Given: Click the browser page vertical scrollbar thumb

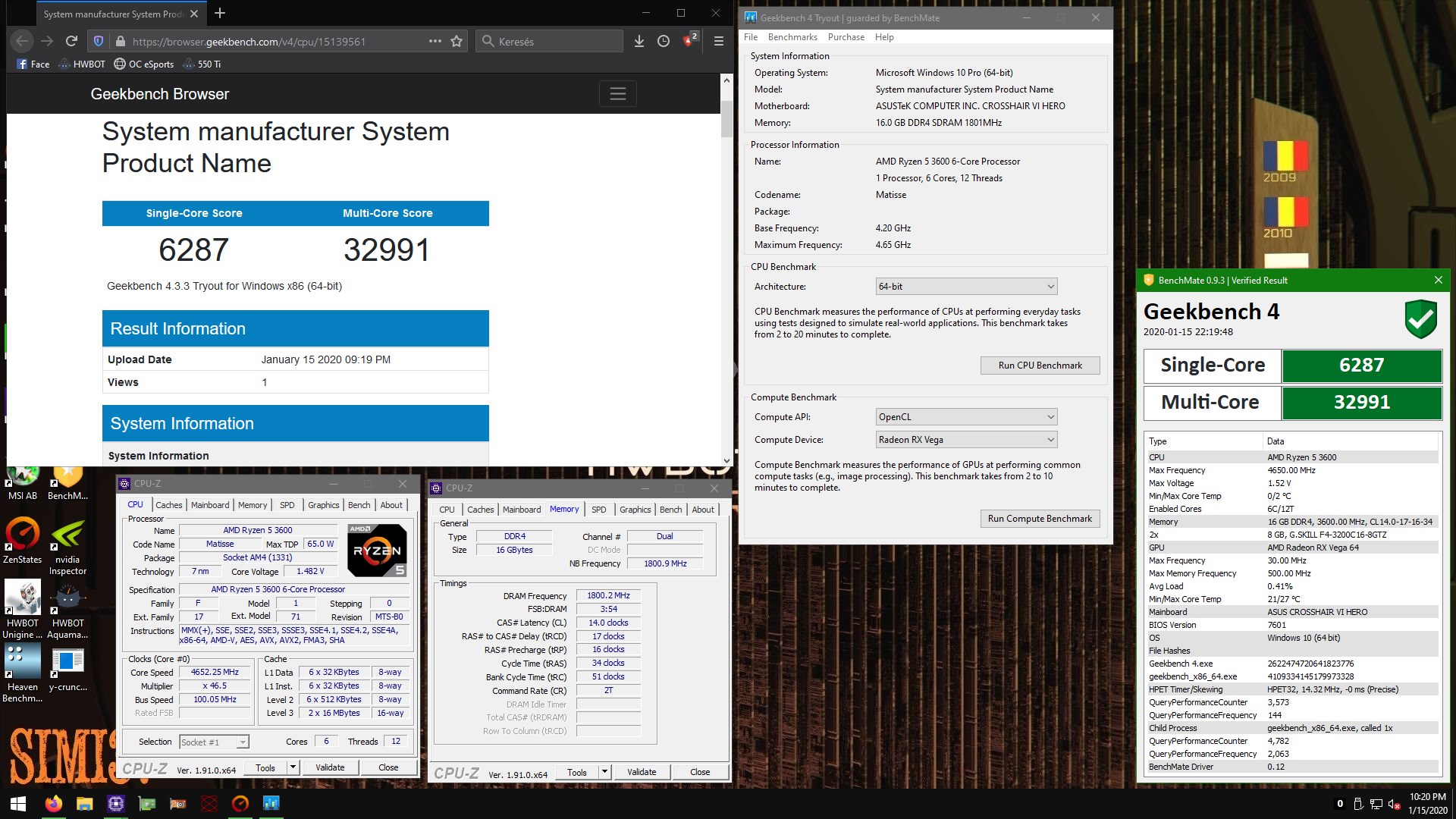Looking at the screenshot, I should tap(726, 118).
